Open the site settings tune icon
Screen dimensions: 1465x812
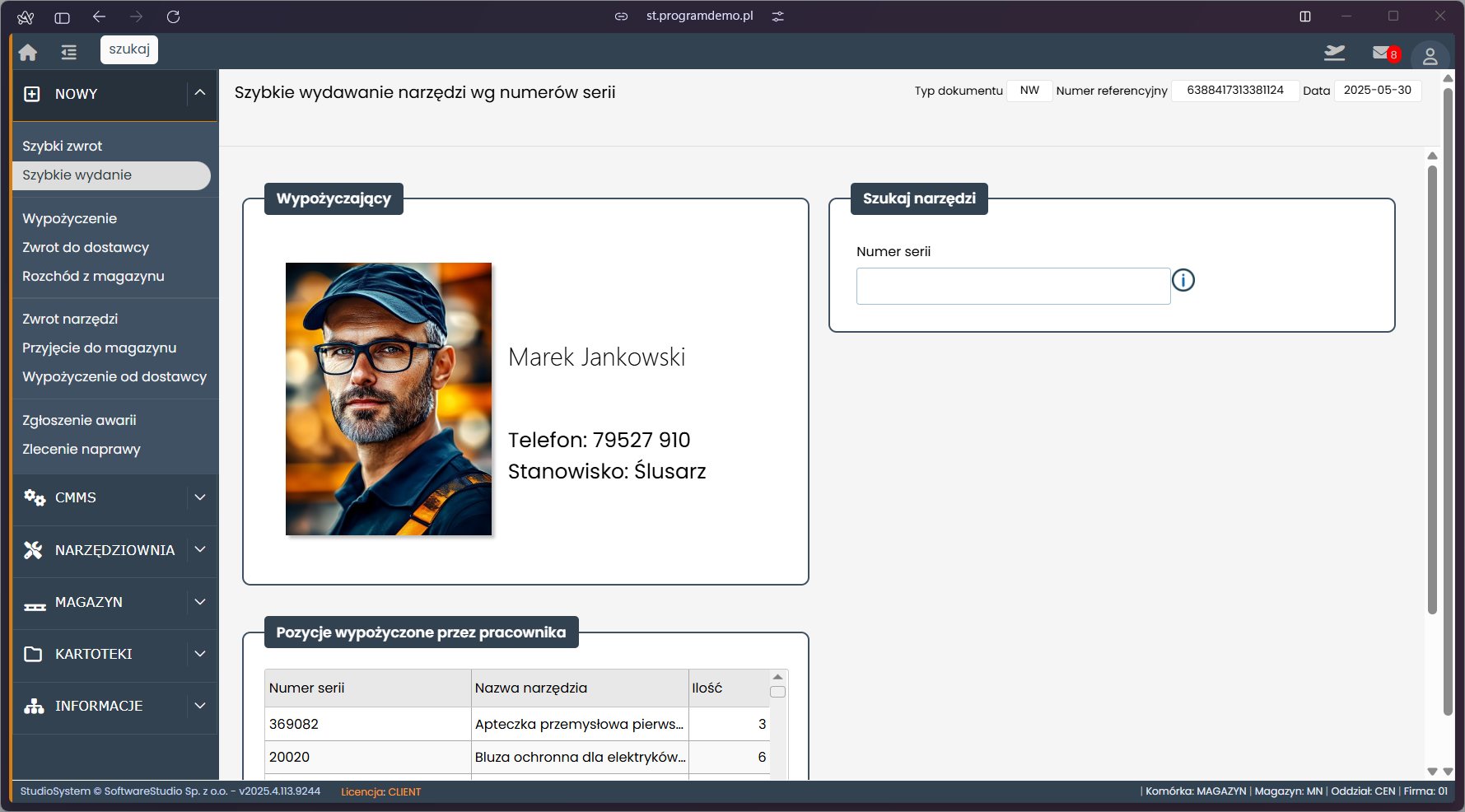[777, 16]
